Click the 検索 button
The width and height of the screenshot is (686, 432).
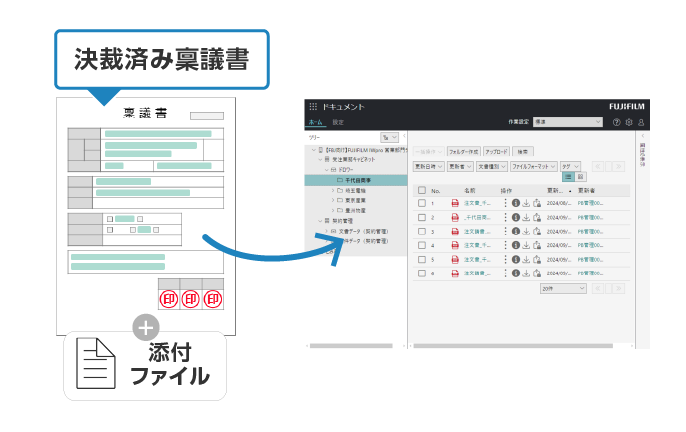click(522, 151)
